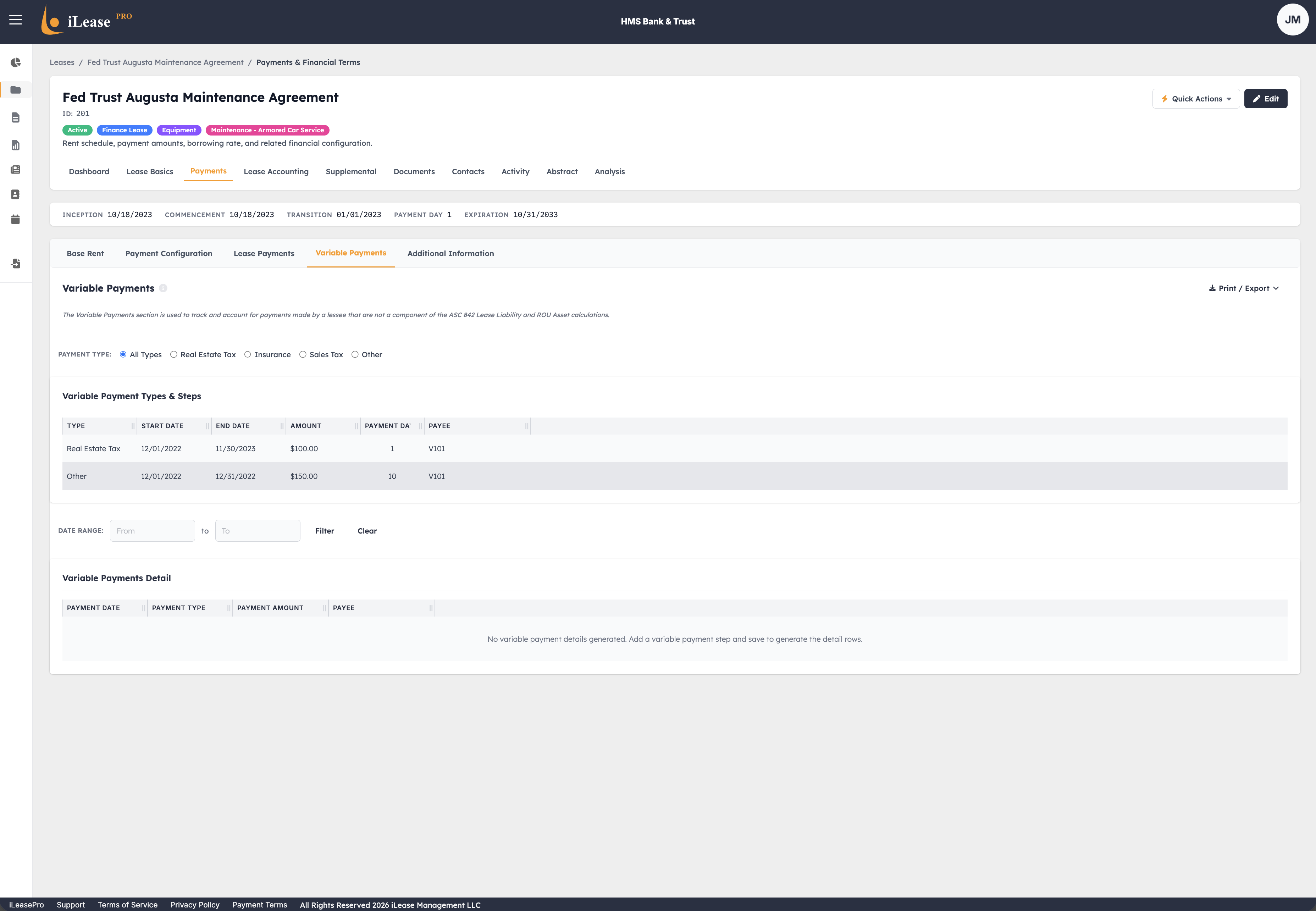Image resolution: width=1316 pixels, height=911 pixels.
Task: Expand the Quick Actions dropdown
Action: pyautogui.click(x=1196, y=99)
